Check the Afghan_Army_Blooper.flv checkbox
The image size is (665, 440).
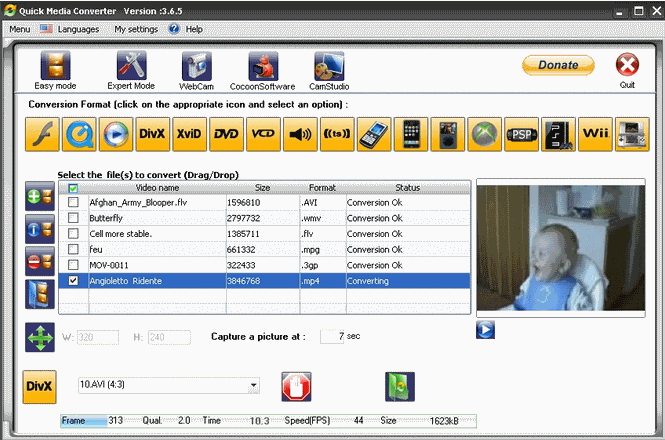click(73, 202)
